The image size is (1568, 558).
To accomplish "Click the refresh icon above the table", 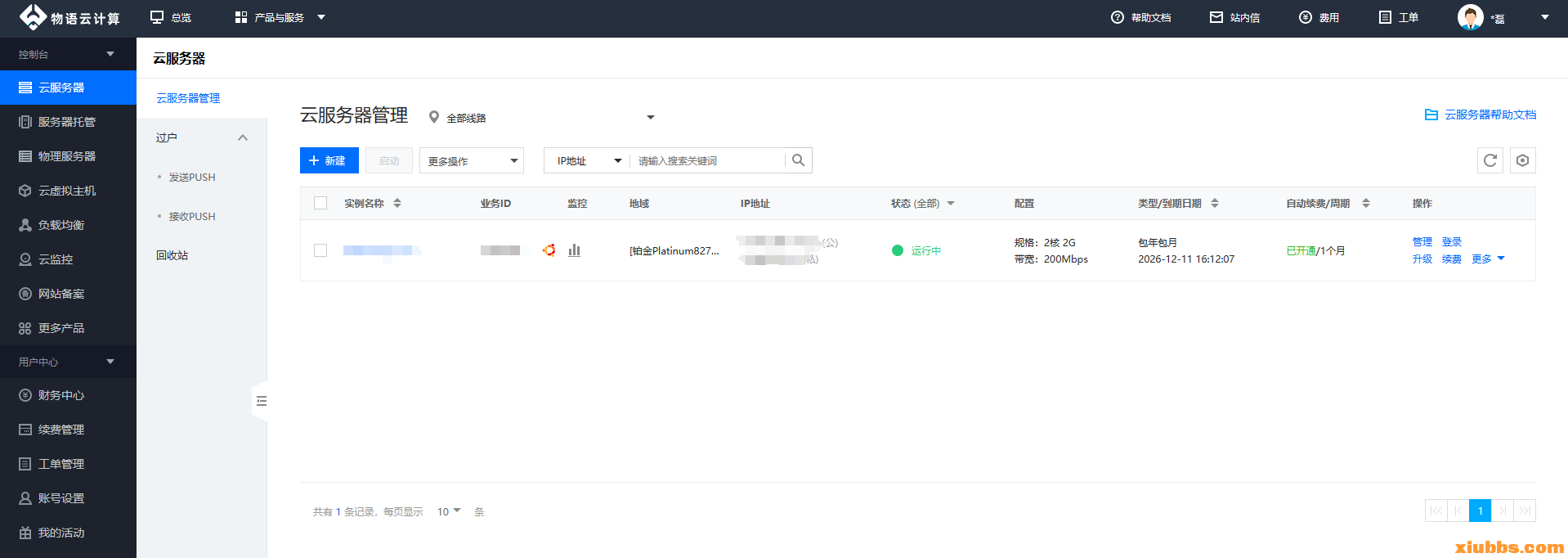I will (x=1490, y=160).
